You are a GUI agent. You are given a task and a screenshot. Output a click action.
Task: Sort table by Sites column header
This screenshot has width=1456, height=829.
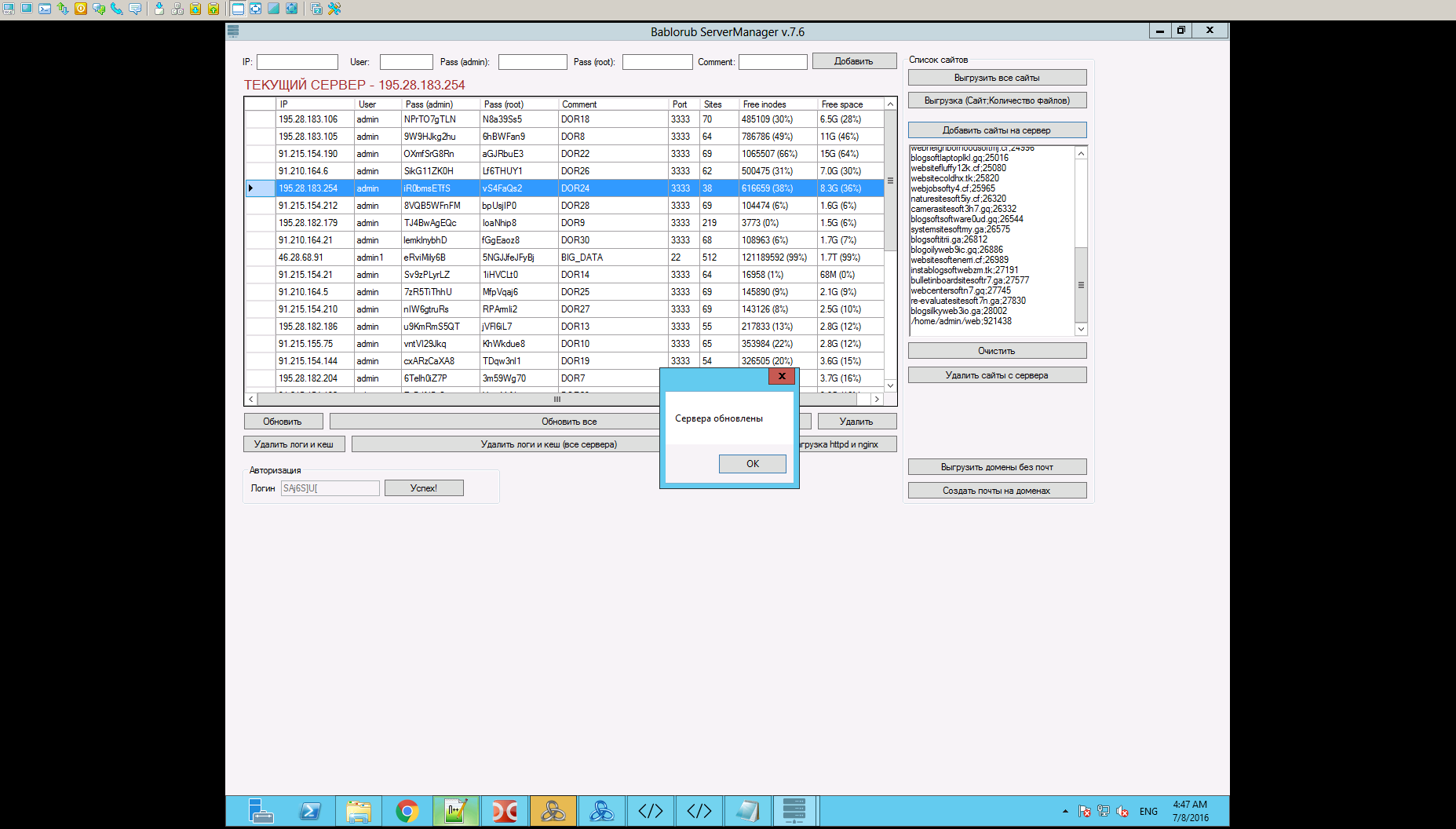point(720,104)
